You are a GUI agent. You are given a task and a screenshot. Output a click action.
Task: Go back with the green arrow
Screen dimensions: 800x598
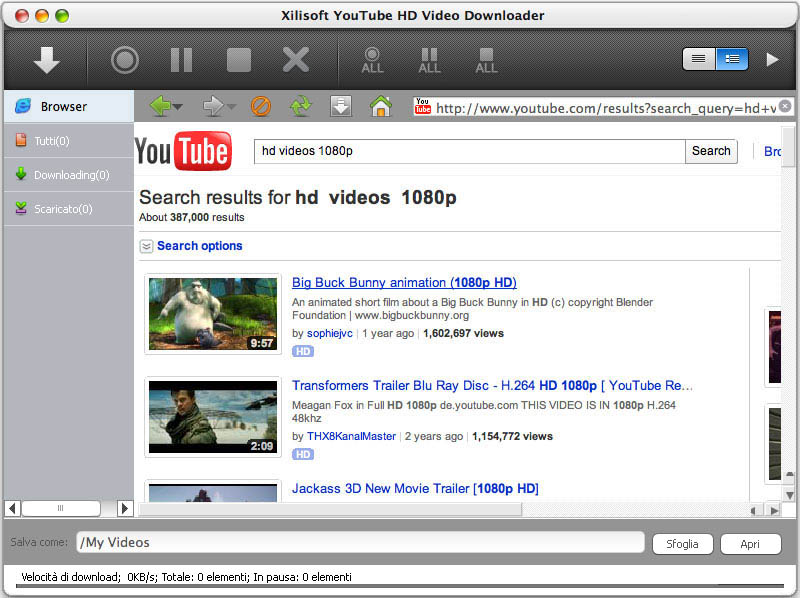[x=160, y=106]
